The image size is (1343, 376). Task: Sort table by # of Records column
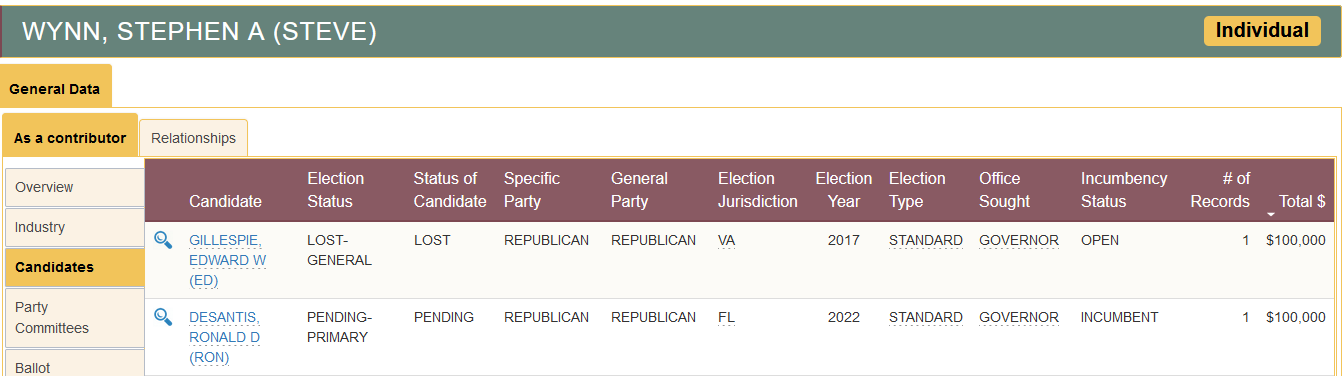[x=1220, y=190]
